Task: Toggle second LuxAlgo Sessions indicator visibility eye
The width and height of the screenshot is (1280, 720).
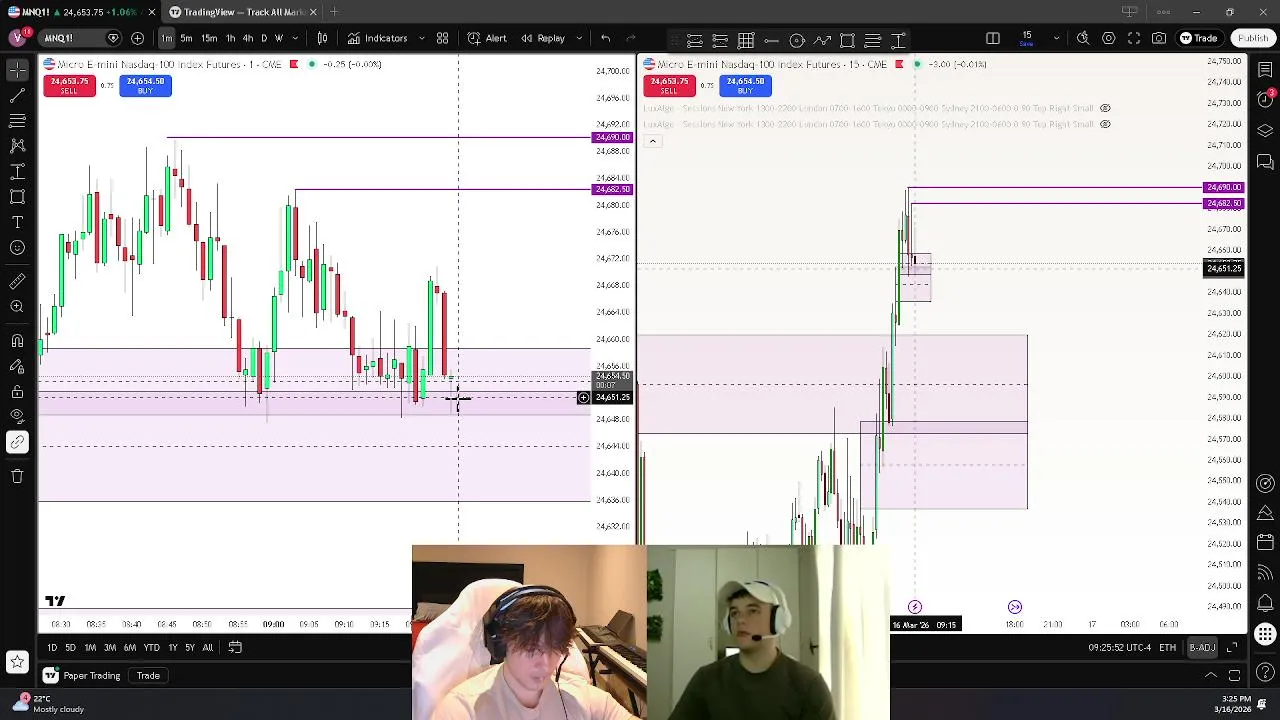Action: point(1105,124)
